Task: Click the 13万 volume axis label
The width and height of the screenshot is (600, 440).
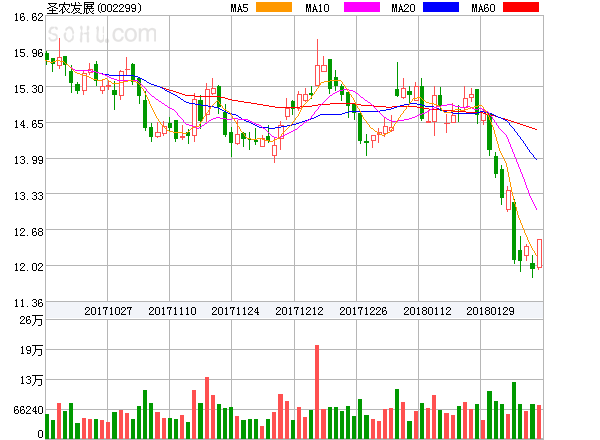Action: tap(31, 380)
